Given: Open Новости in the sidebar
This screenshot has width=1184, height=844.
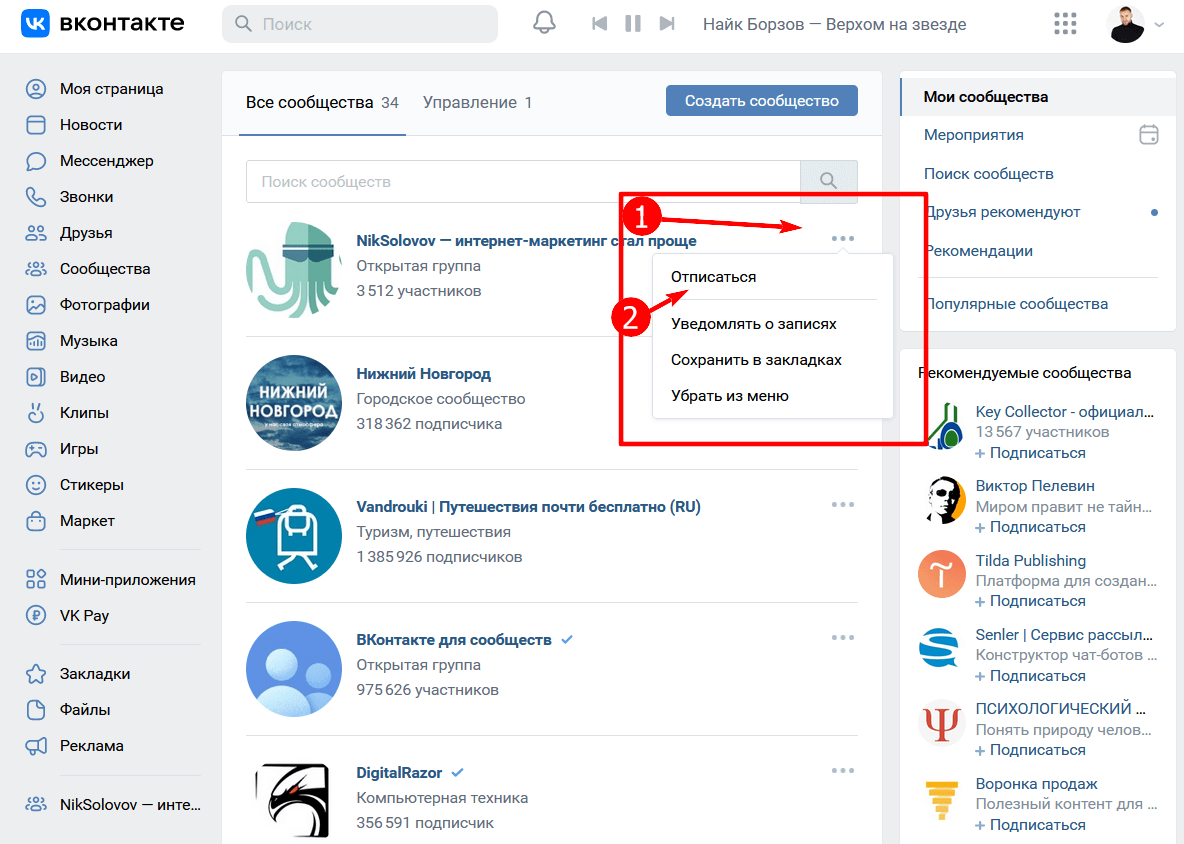Looking at the screenshot, I should [91, 125].
